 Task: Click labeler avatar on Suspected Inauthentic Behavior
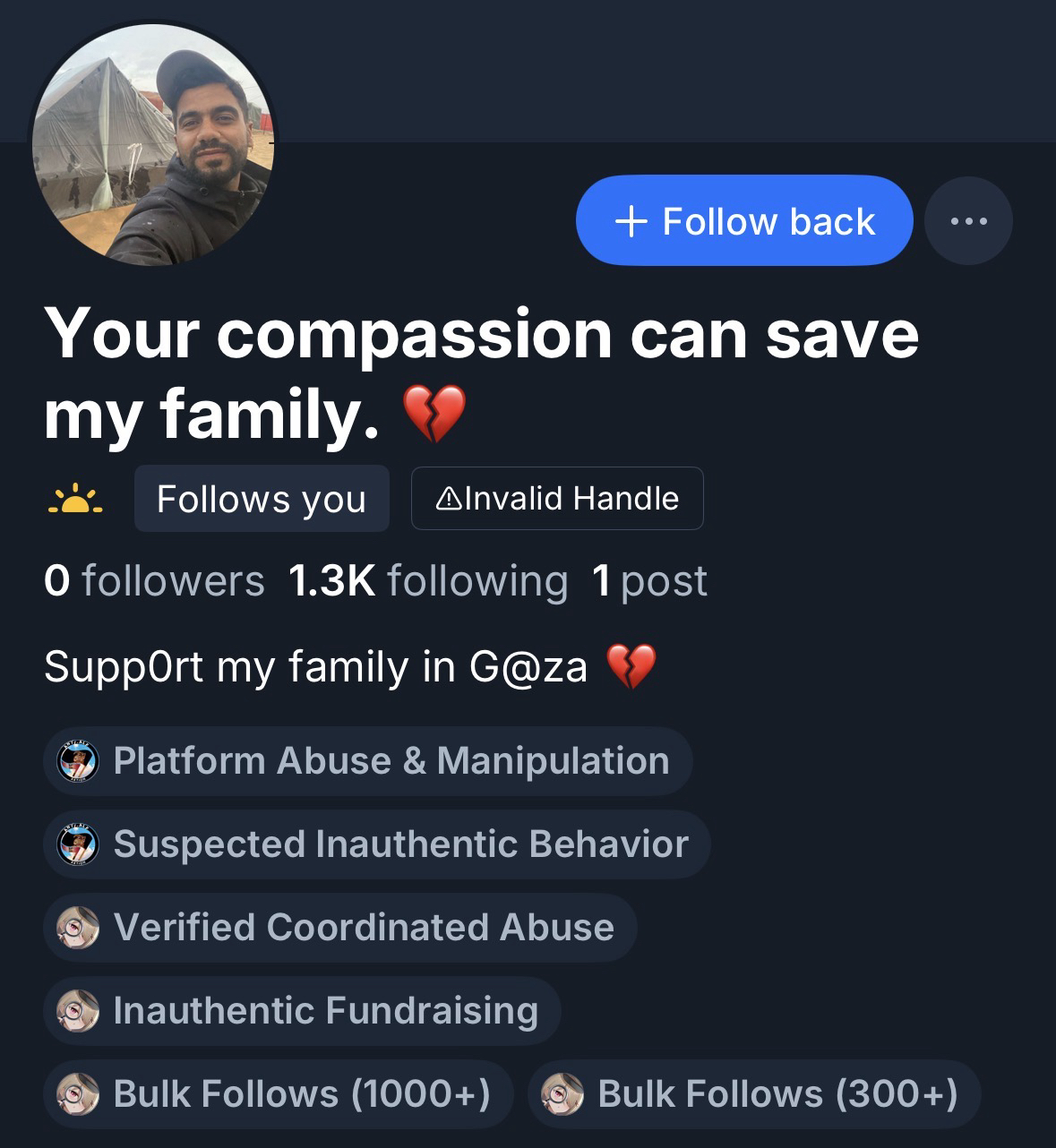[x=77, y=844]
